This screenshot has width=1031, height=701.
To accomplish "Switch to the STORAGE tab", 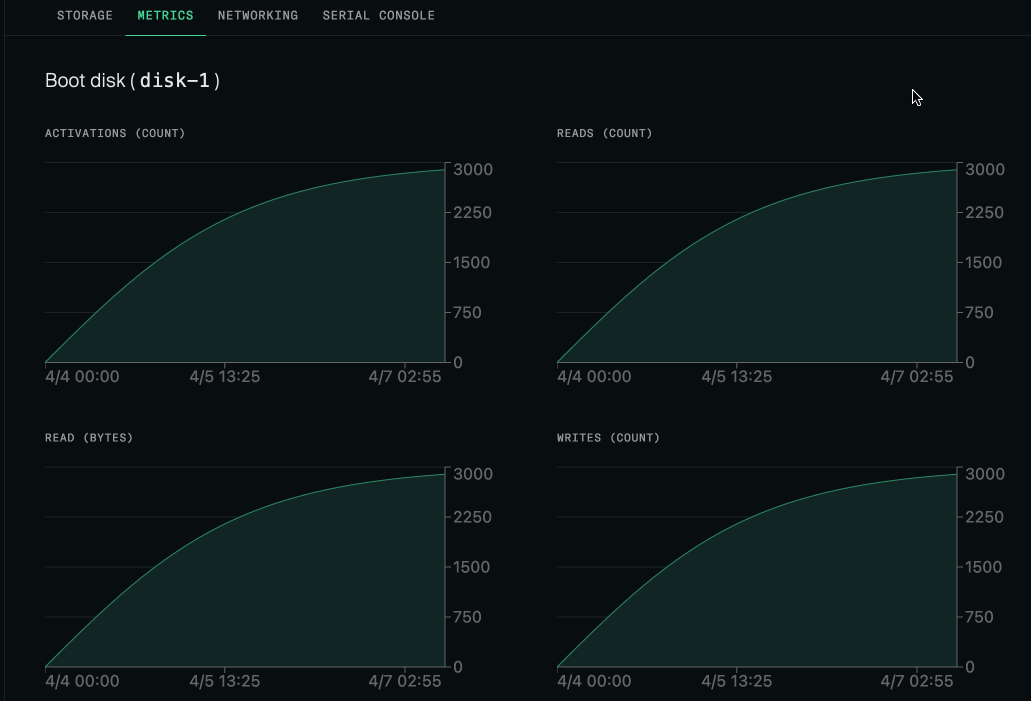I will coord(84,15).
